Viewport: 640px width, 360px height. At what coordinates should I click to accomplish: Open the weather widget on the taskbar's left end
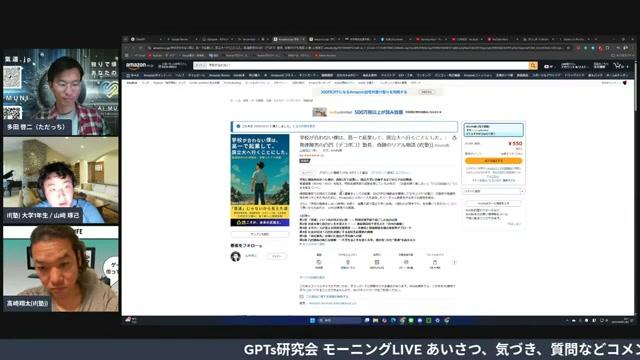pyautogui.click(x=131, y=320)
